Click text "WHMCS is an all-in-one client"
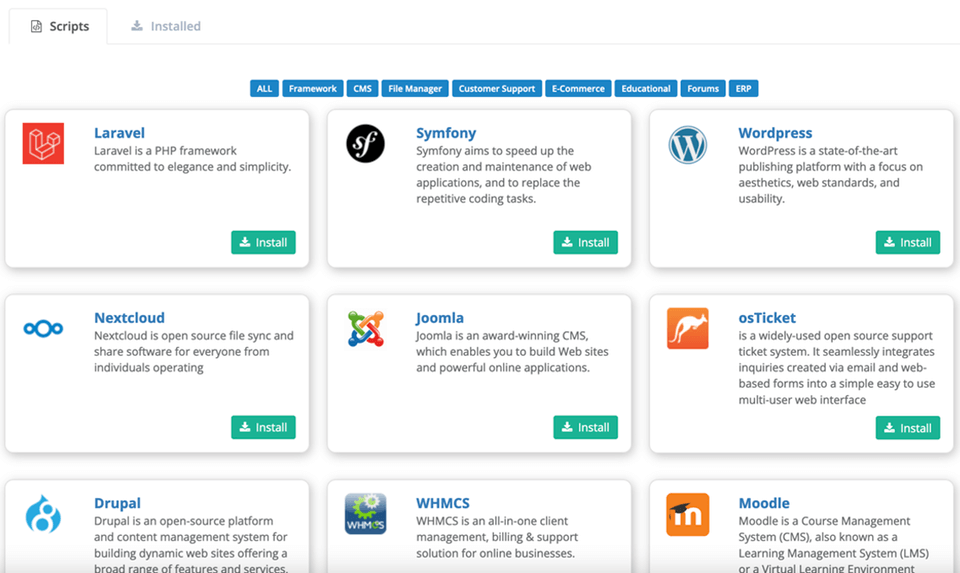The width and height of the screenshot is (960, 573). [492, 521]
